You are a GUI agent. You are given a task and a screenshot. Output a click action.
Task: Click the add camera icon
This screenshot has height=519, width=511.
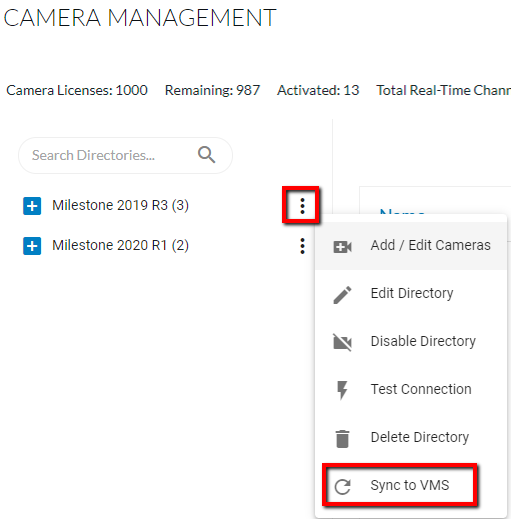[342, 247]
